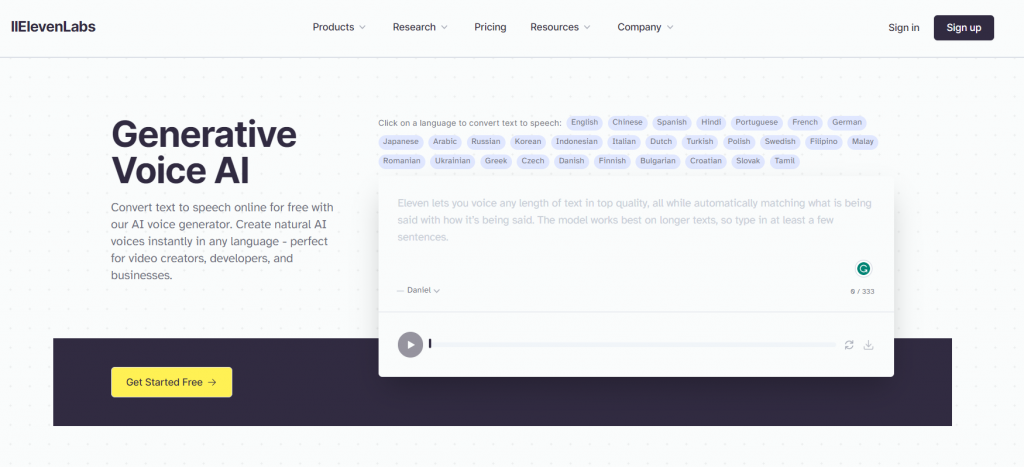Image resolution: width=1024 pixels, height=467 pixels.
Task: Click Get Started Free button
Action: coord(171,382)
